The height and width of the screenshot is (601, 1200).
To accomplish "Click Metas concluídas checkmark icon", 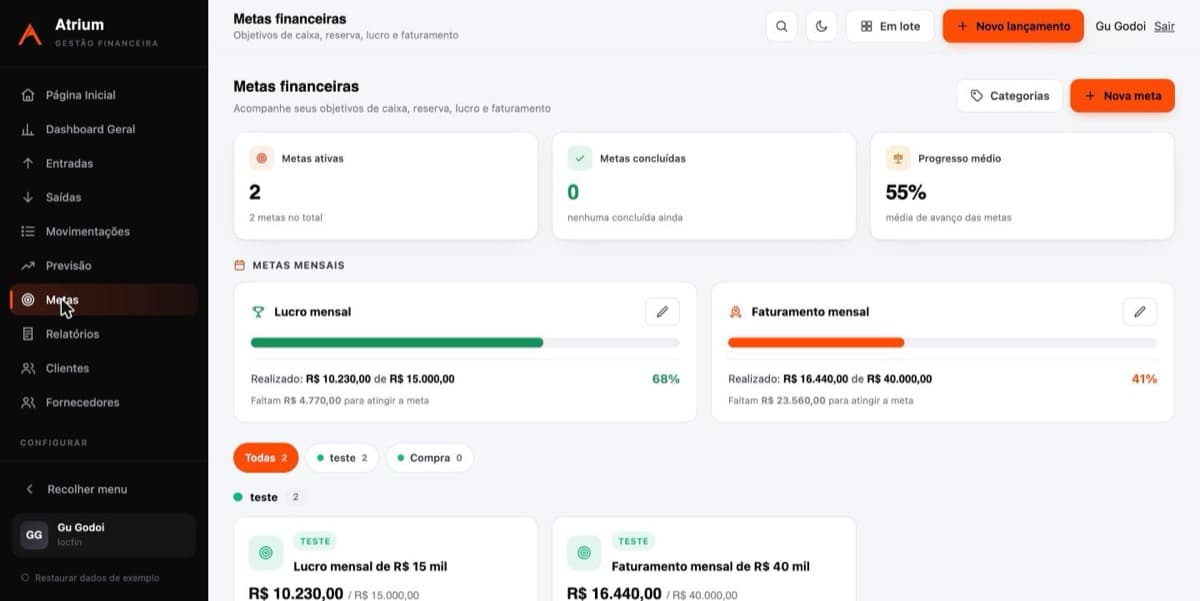I will [580, 158].
